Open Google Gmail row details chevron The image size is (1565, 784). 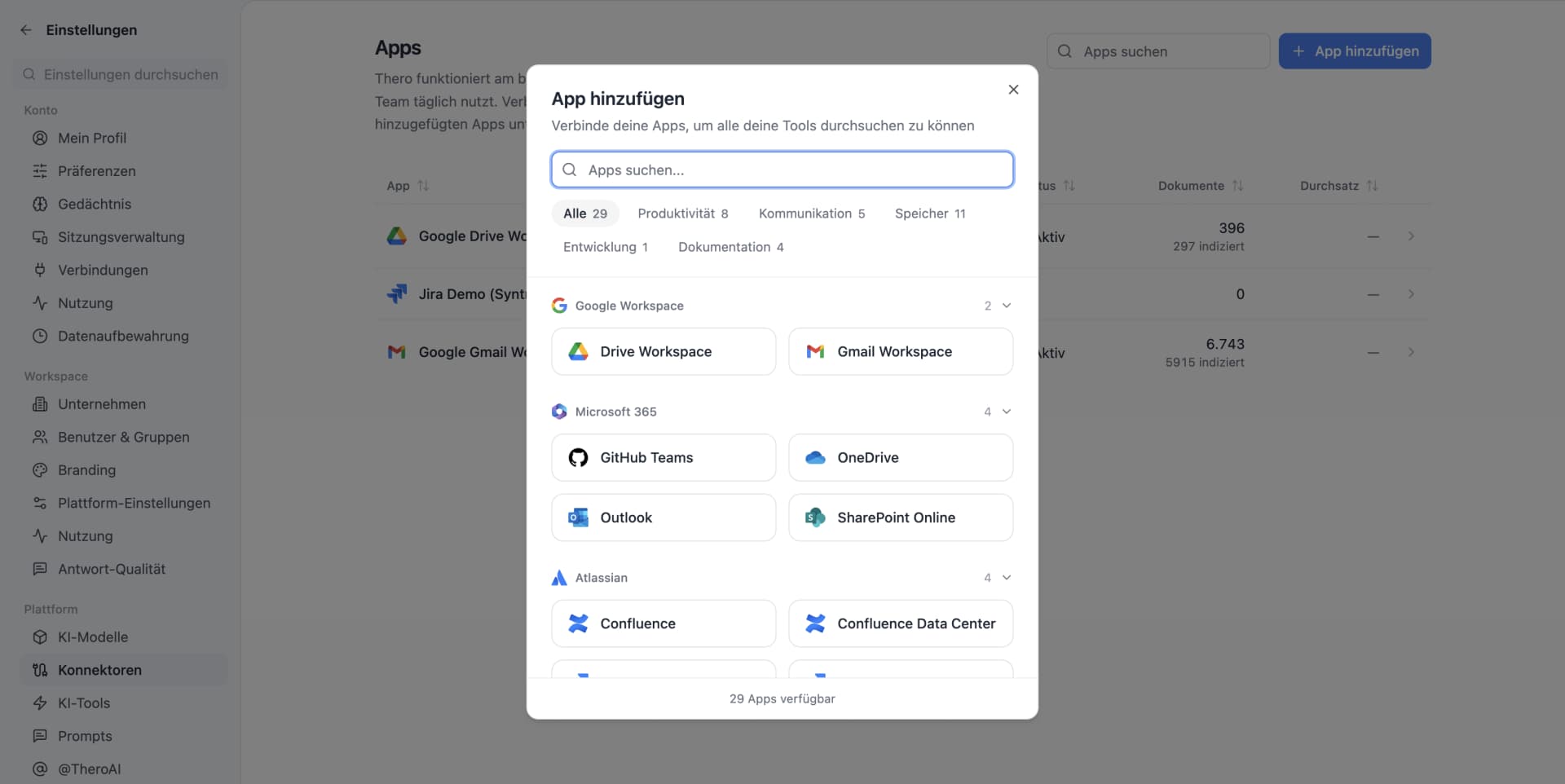(1411, 352)
